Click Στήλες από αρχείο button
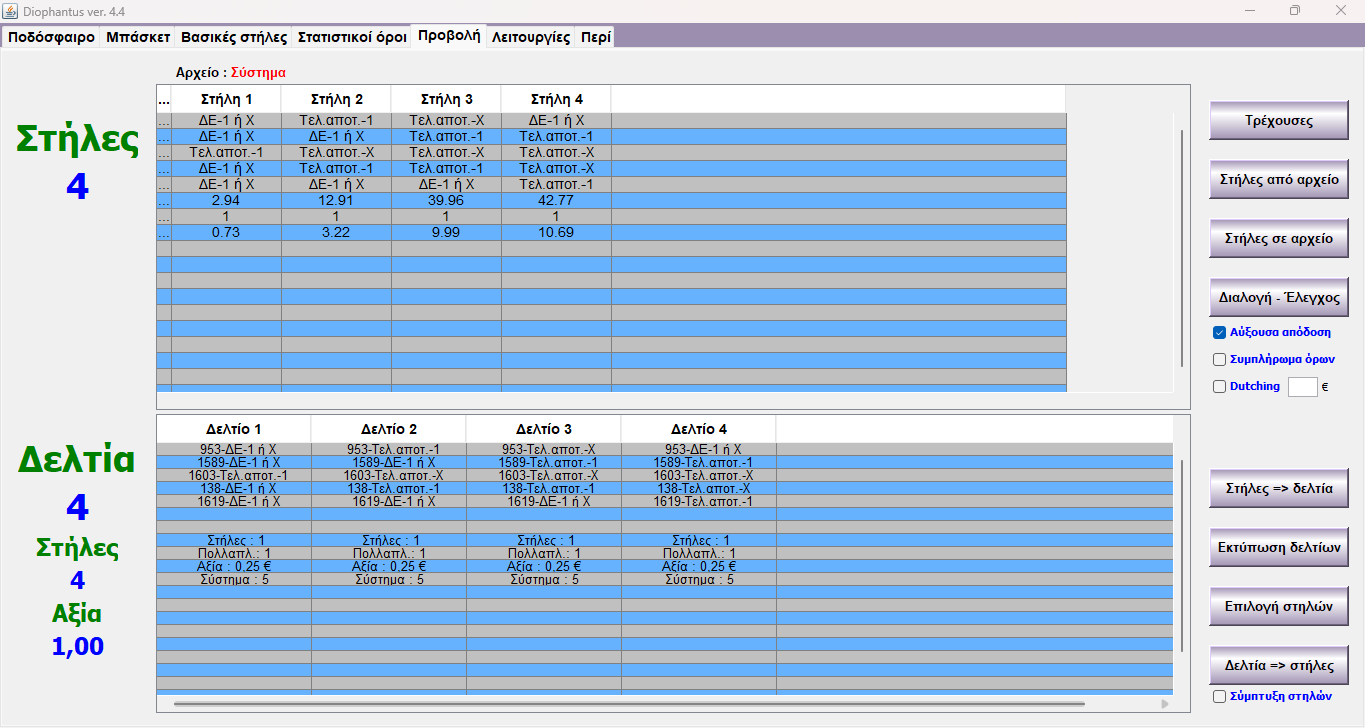Viewport: 1365px width, 728px height. pyautogui.click(x=1279, y=180)
